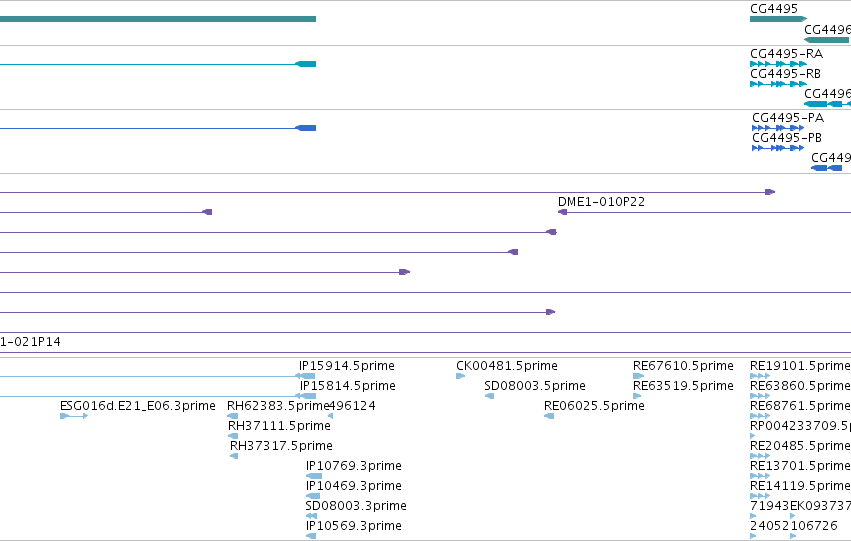
Task: Select the glyph beneath IP15914.5prime
Action: click(305, 376)
